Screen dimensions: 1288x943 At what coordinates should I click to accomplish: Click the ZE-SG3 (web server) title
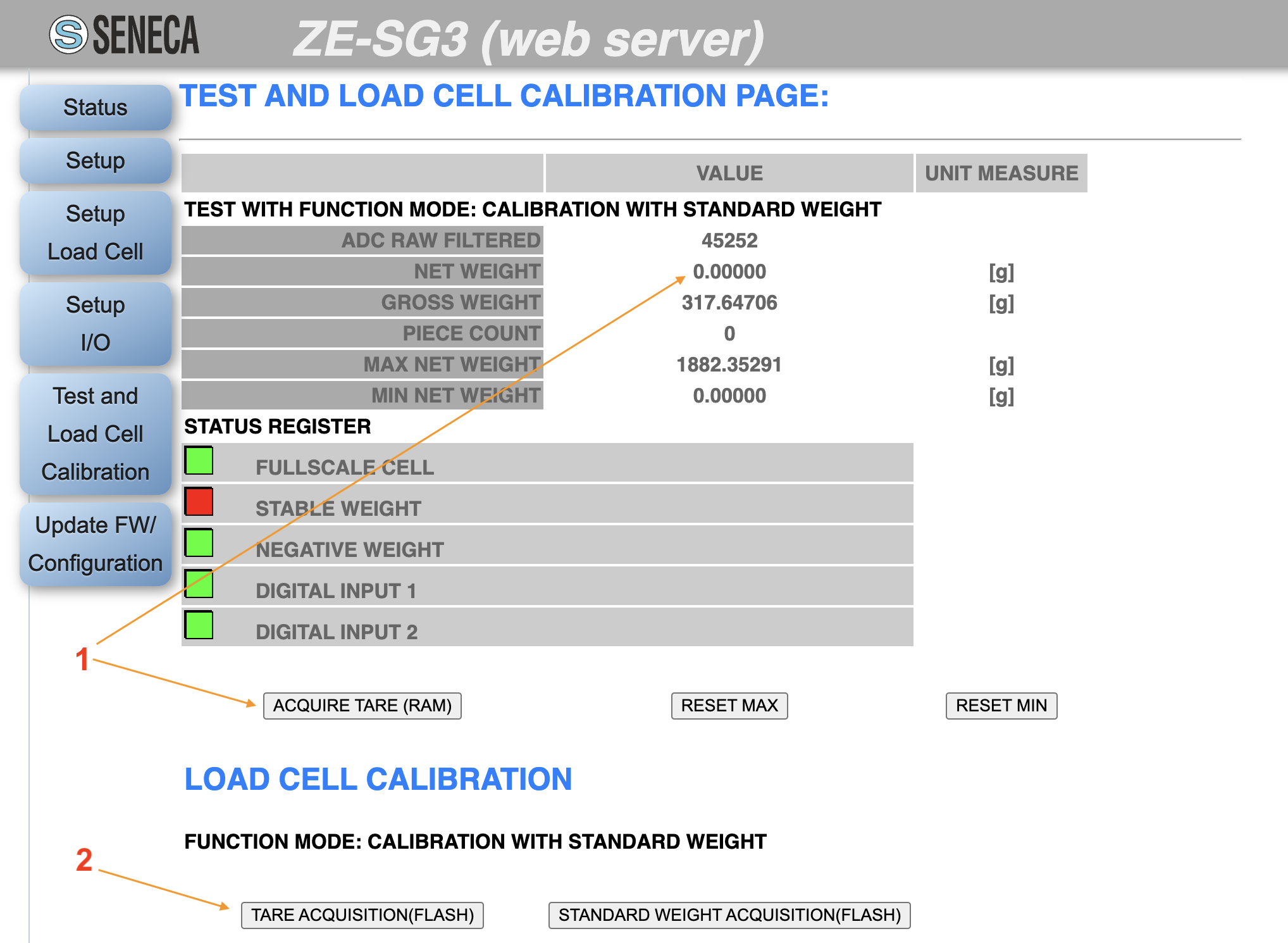pyautogui.click(x=529, y=39)
